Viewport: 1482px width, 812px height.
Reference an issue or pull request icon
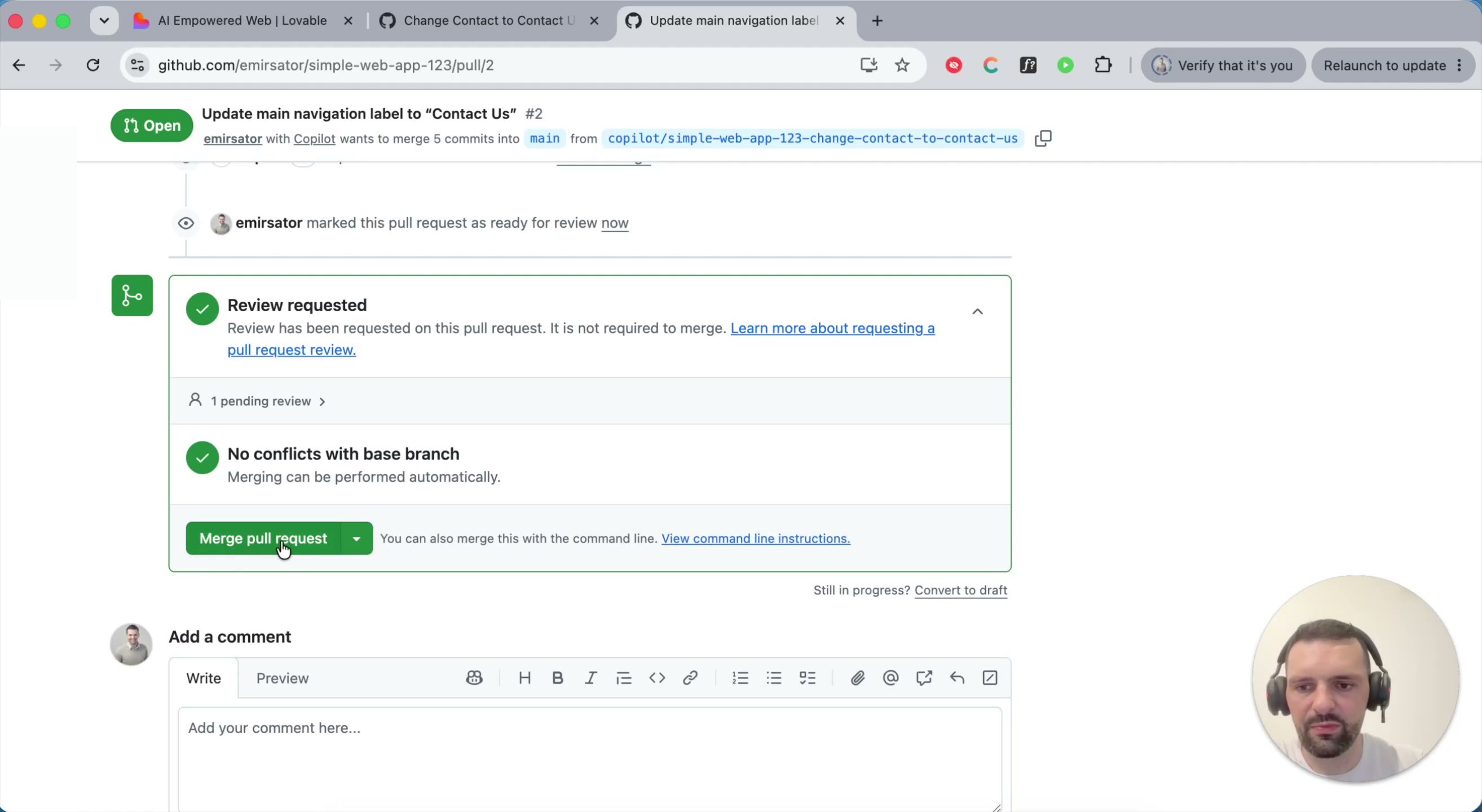coord(924,678)
